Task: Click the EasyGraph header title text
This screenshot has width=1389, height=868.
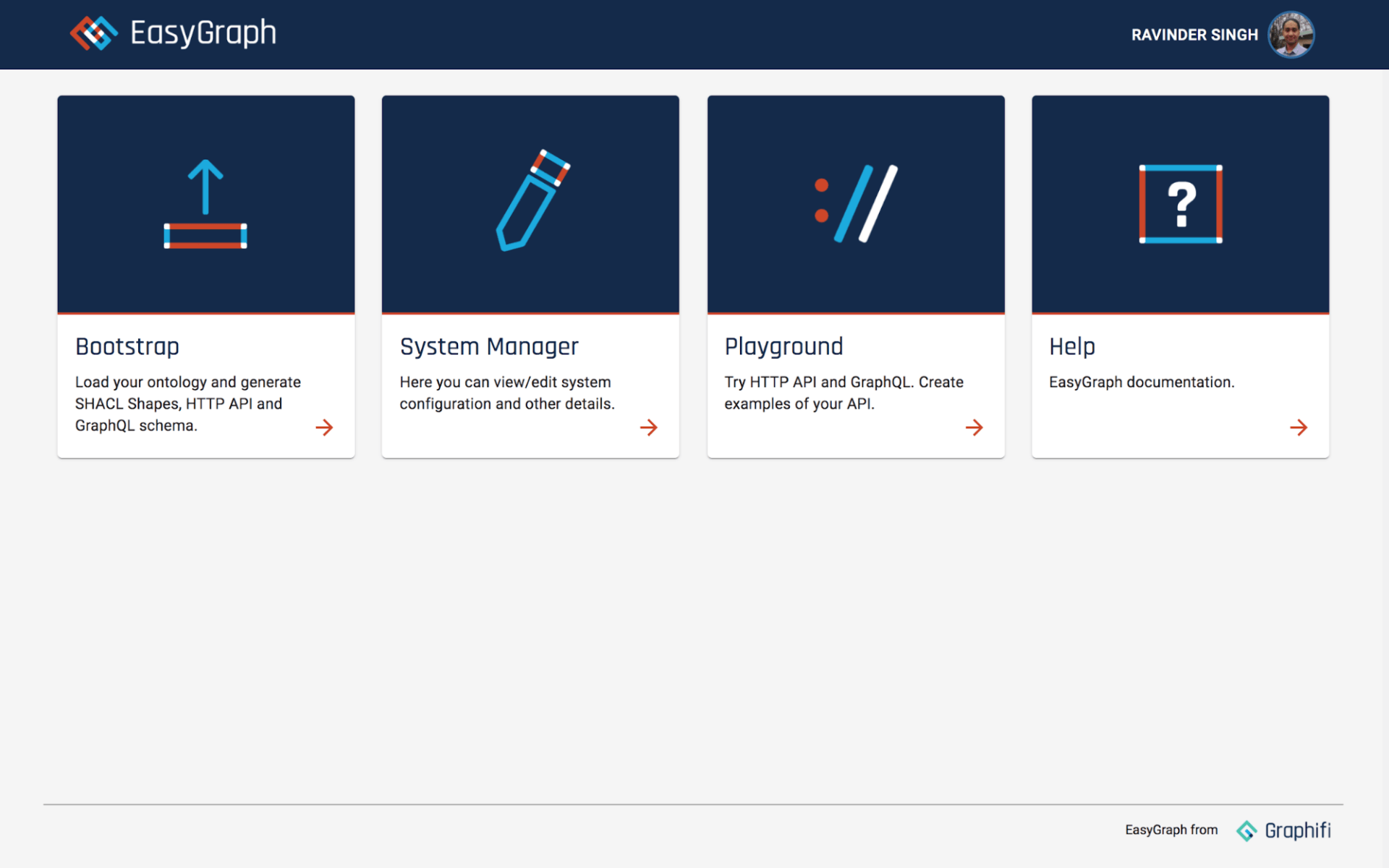Action: [203, 33]
